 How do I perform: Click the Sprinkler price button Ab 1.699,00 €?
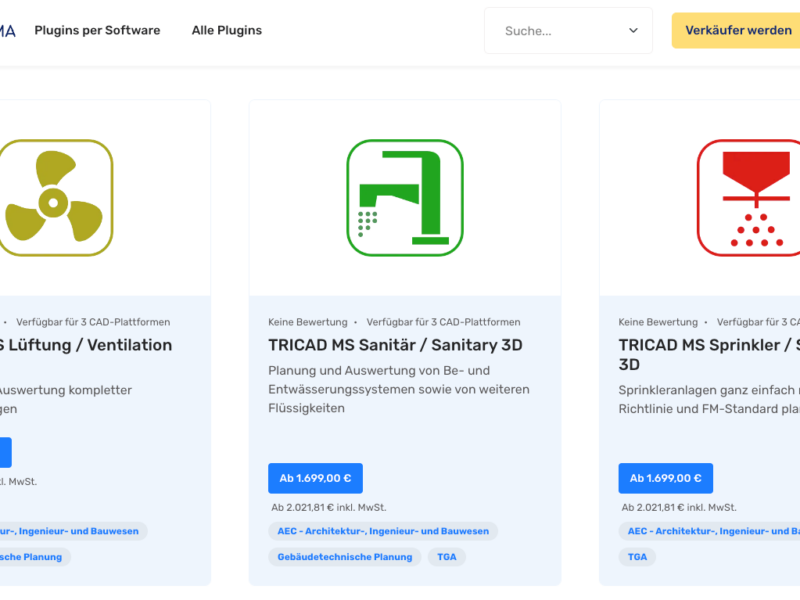pos(665,478)
